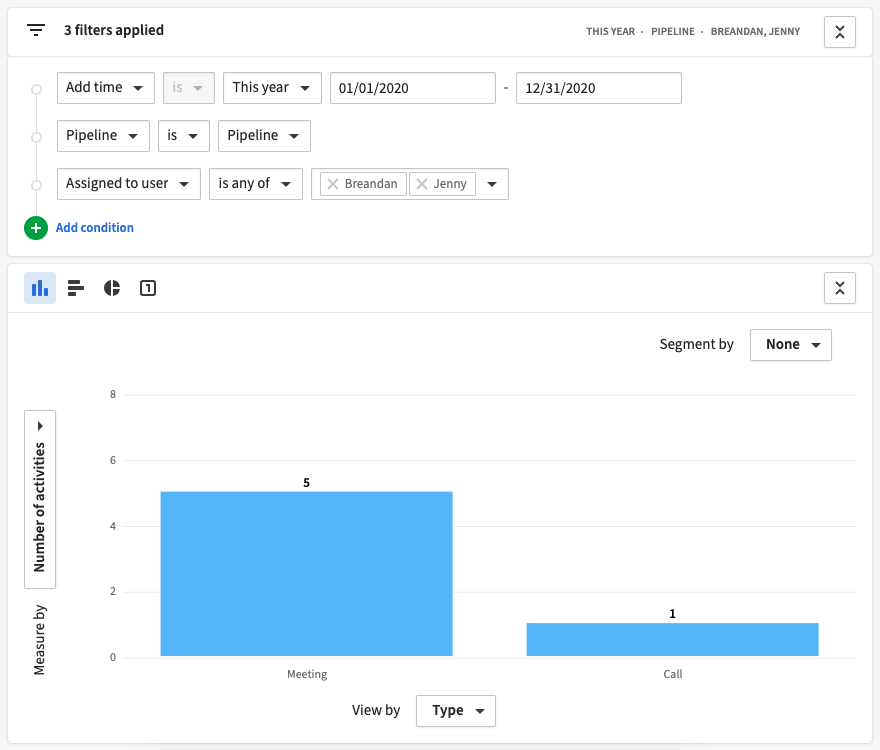Click THIS YEAR filter summary tag
This screenshot has height=750, width=880.
(611, 32)
